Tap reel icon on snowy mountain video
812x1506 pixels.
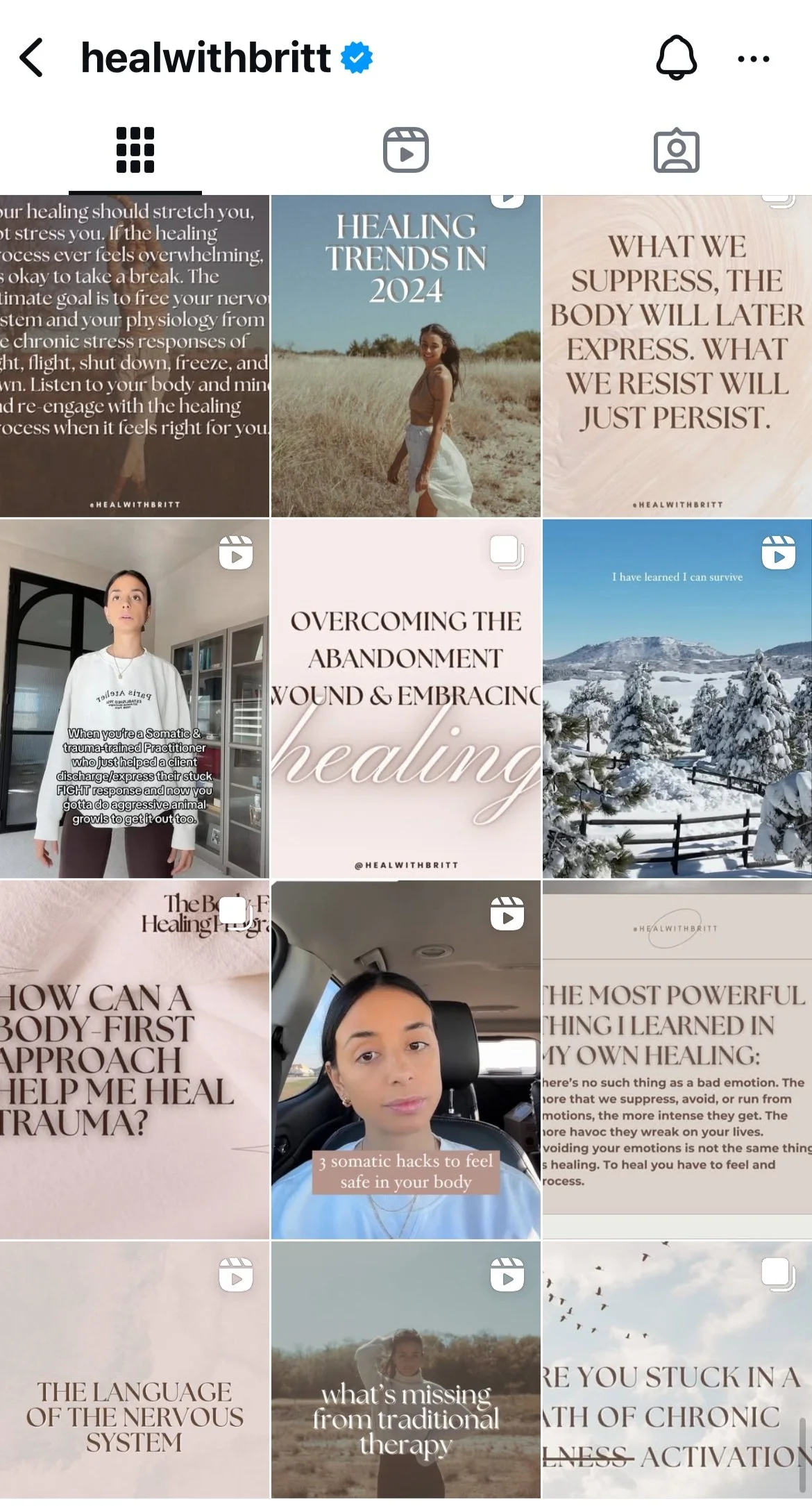[779, 553]
